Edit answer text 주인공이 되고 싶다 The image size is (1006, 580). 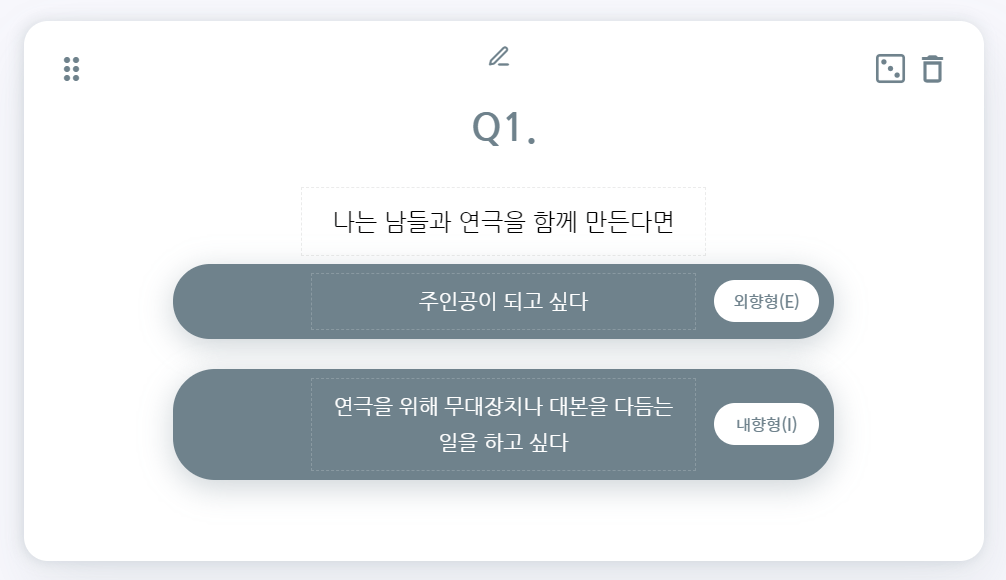(503, 301)
